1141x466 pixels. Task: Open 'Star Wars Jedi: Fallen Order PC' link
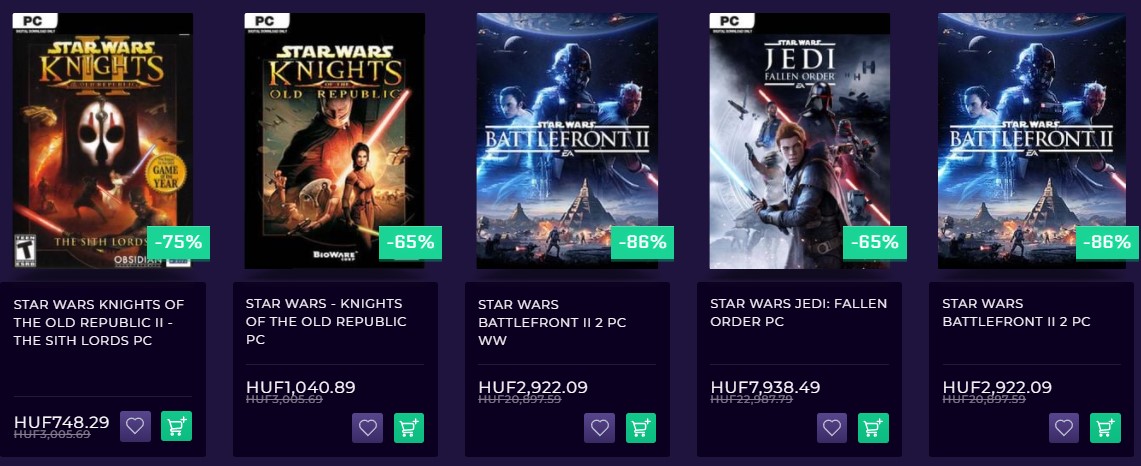click(798, 312)
